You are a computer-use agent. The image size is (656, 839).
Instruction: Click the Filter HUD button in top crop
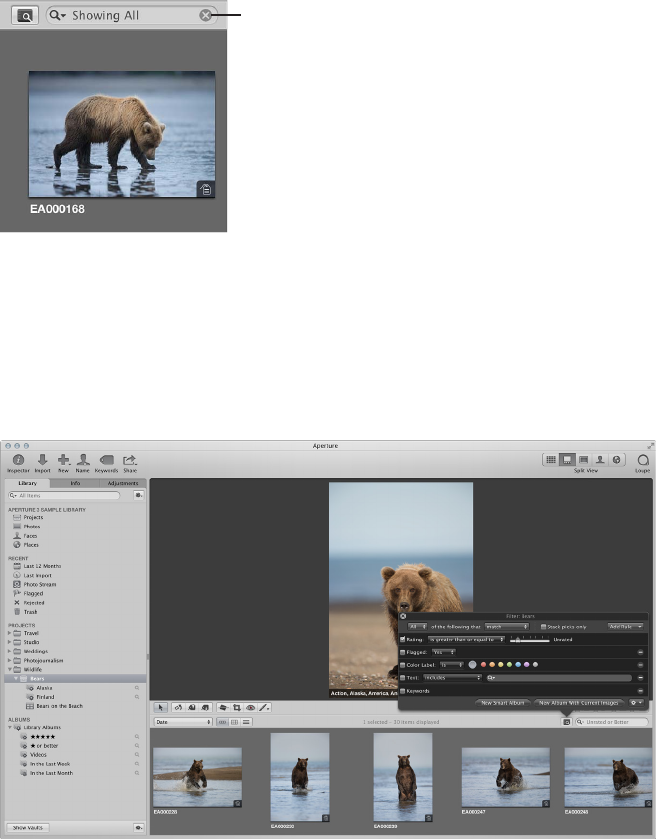[x=25, y=16]
